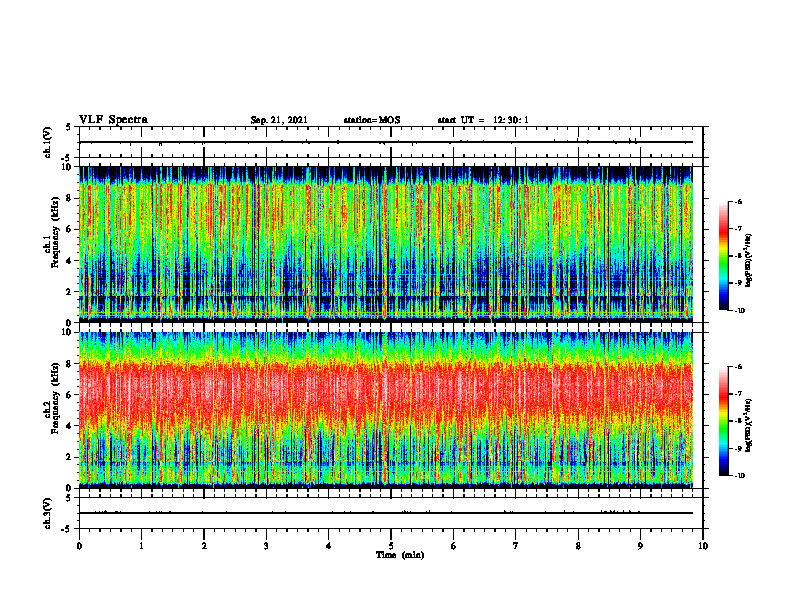
Task: Click the "start UT = 12:30: 1" text
Action: tap(483, 120)
